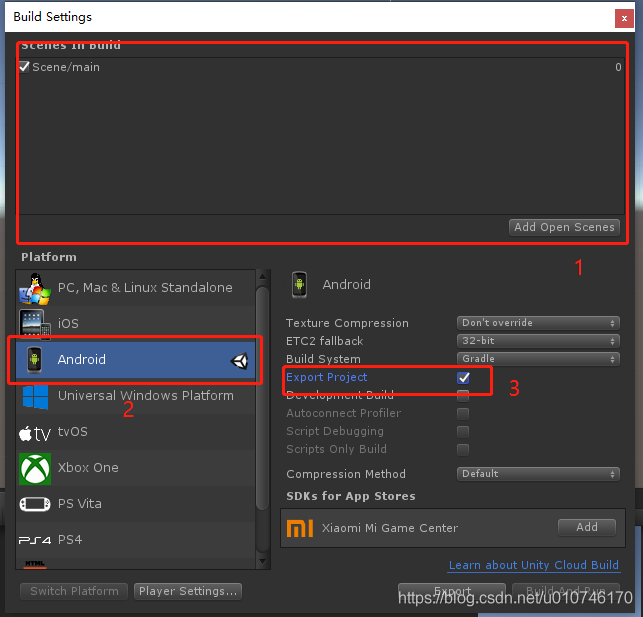
Task: Click the platform list scrollbar thumb
Action: 262,398
